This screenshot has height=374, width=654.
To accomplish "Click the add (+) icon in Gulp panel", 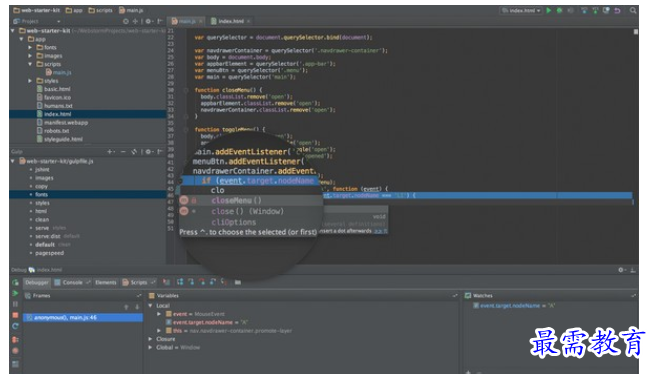I will point(110,152).
